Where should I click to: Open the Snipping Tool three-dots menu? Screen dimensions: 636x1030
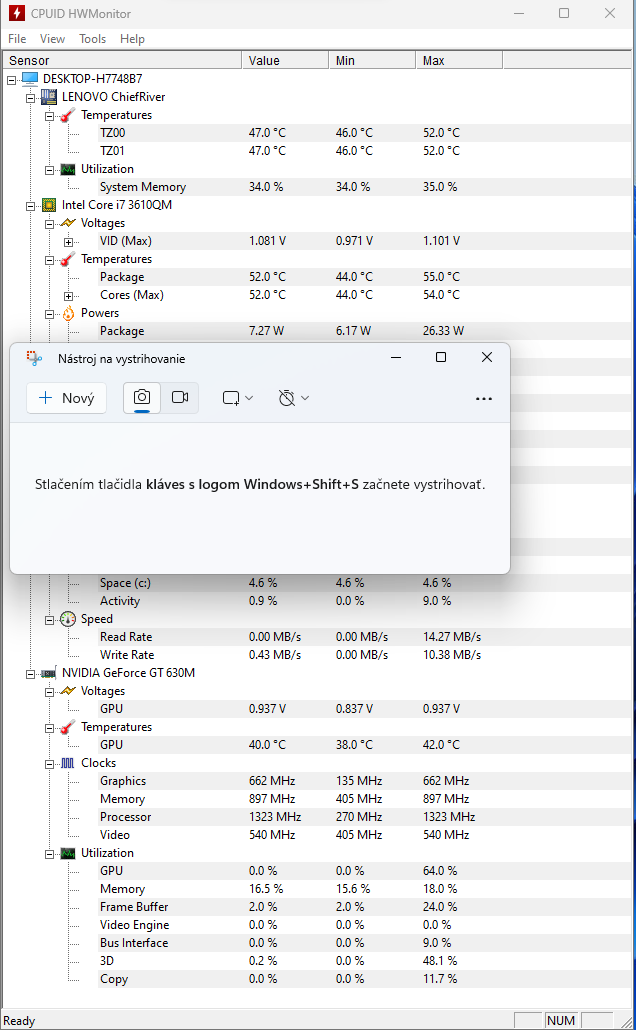pyautogui.click(x=484, y=399)
